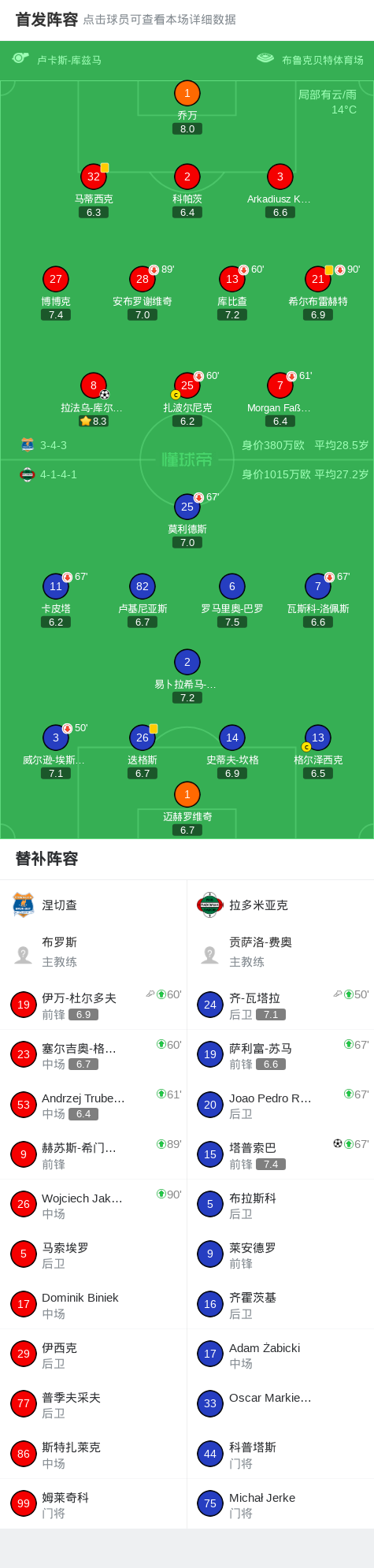Image resolution: width=374 pixels, height=1568 pixels.
Task: Tap substitute goalkeeper 99 姆莱奇科
Action: [x=94, y=1503]
